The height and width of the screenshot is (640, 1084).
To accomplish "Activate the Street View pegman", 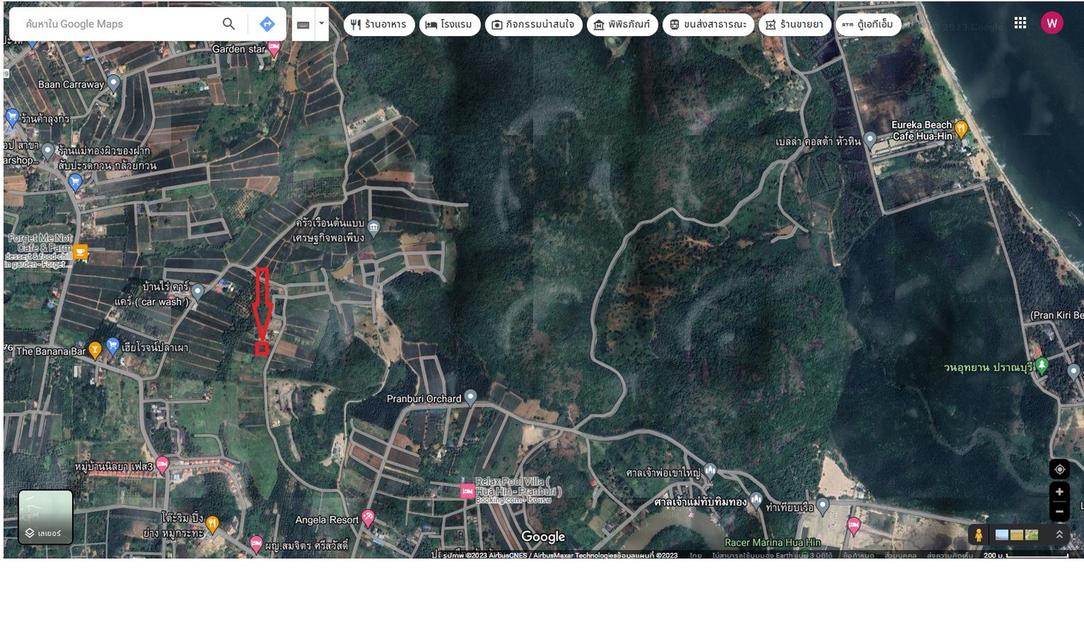I will coord(978,534).
